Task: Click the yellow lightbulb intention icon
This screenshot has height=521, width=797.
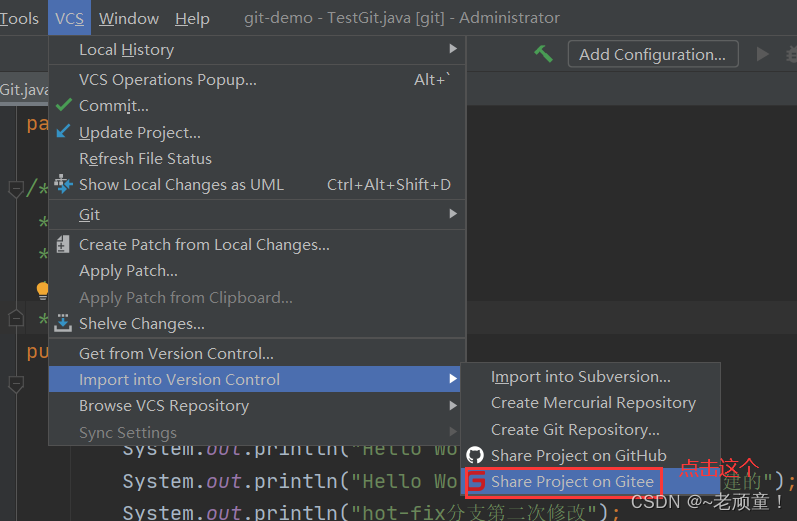Action: click(x=42, y=290)
